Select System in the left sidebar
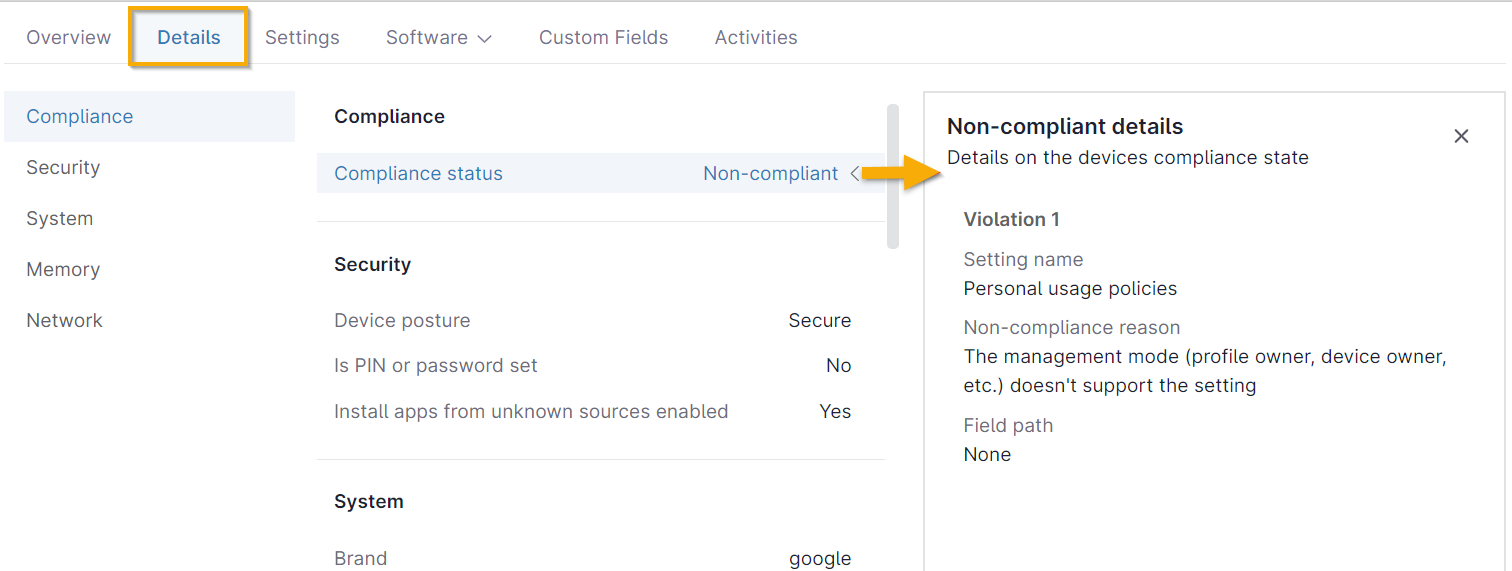Screen dimensions: 1512x571 pyautogui.click(x=59, y=218)
